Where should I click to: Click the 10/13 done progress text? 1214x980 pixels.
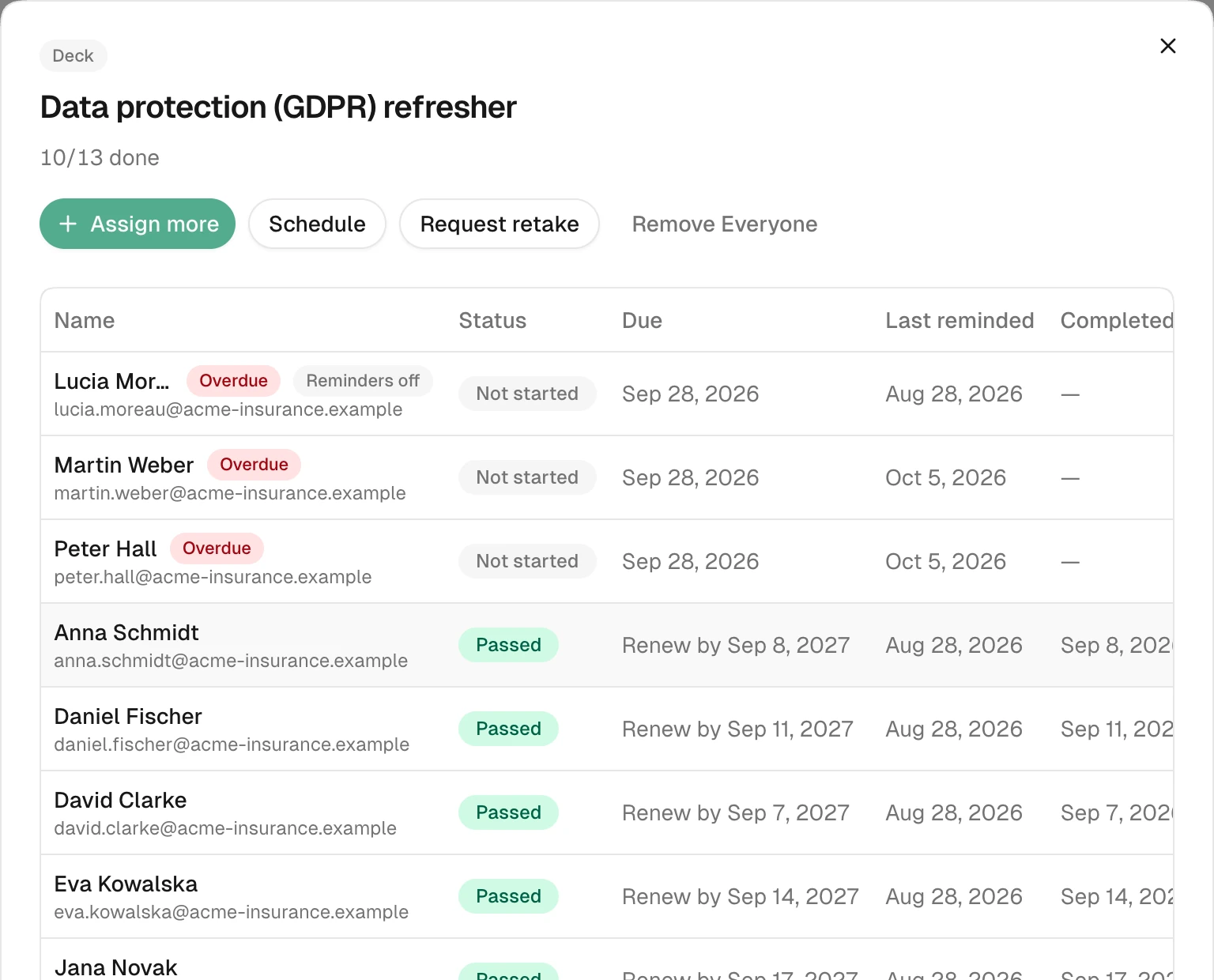(x=100, y=157)
